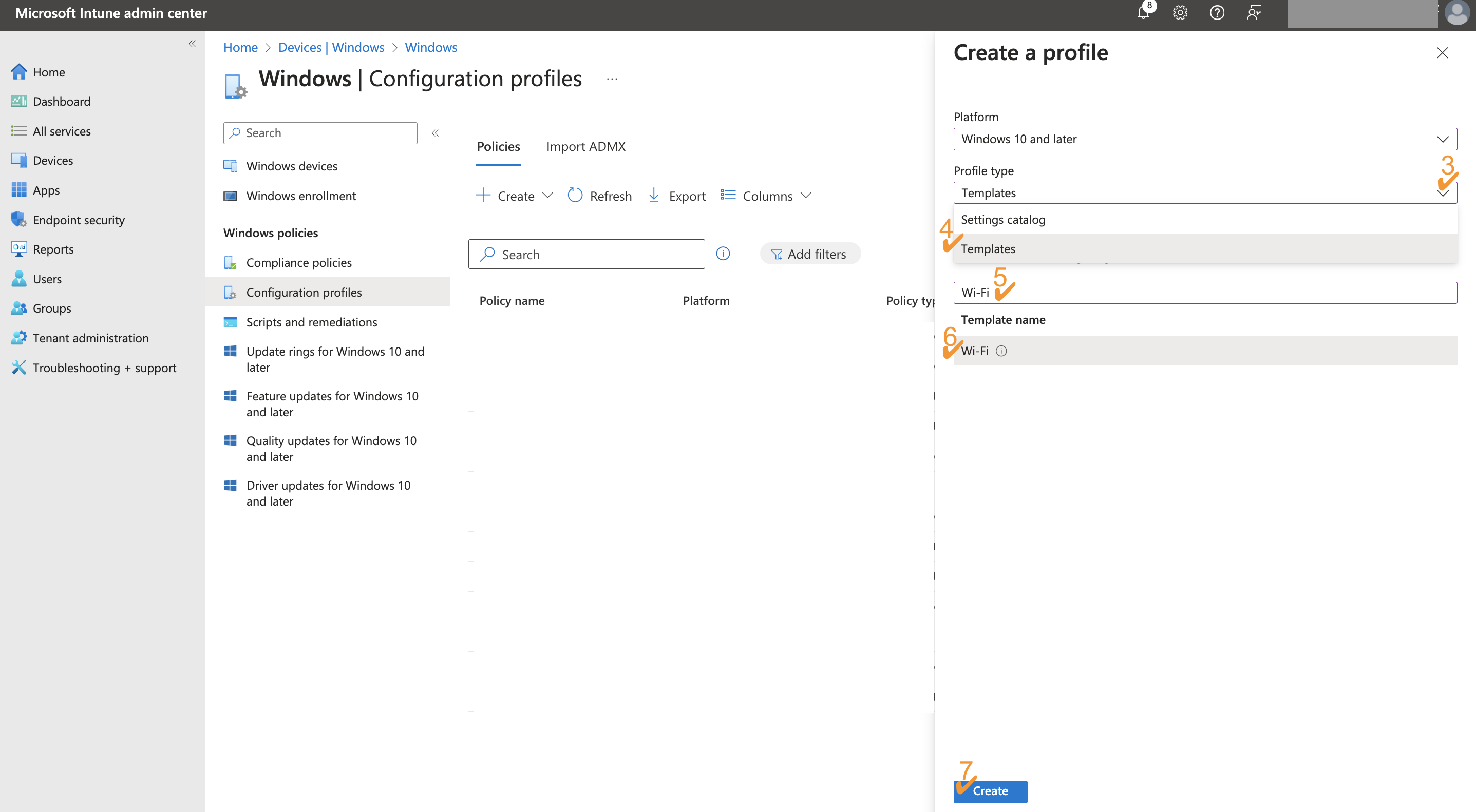Type in the policy search field

[586, 254]
